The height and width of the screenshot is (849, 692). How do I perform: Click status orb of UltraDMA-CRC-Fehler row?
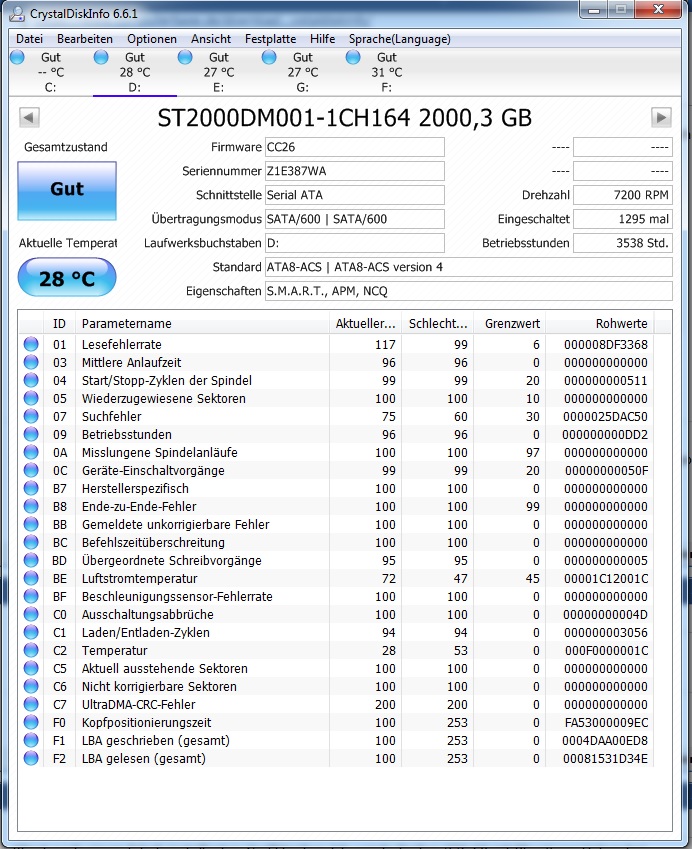click(x=31, y=704)
